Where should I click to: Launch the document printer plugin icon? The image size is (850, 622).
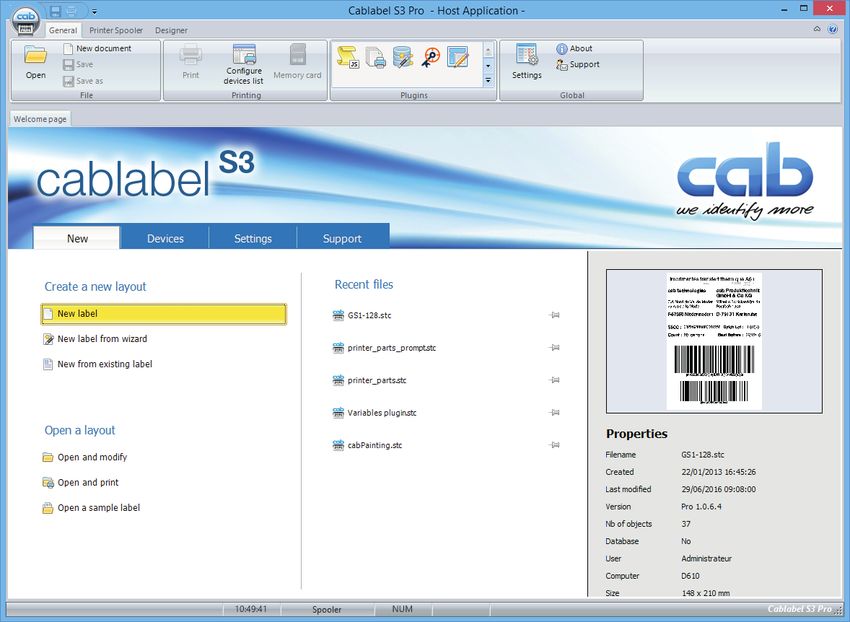coord(375,57)
